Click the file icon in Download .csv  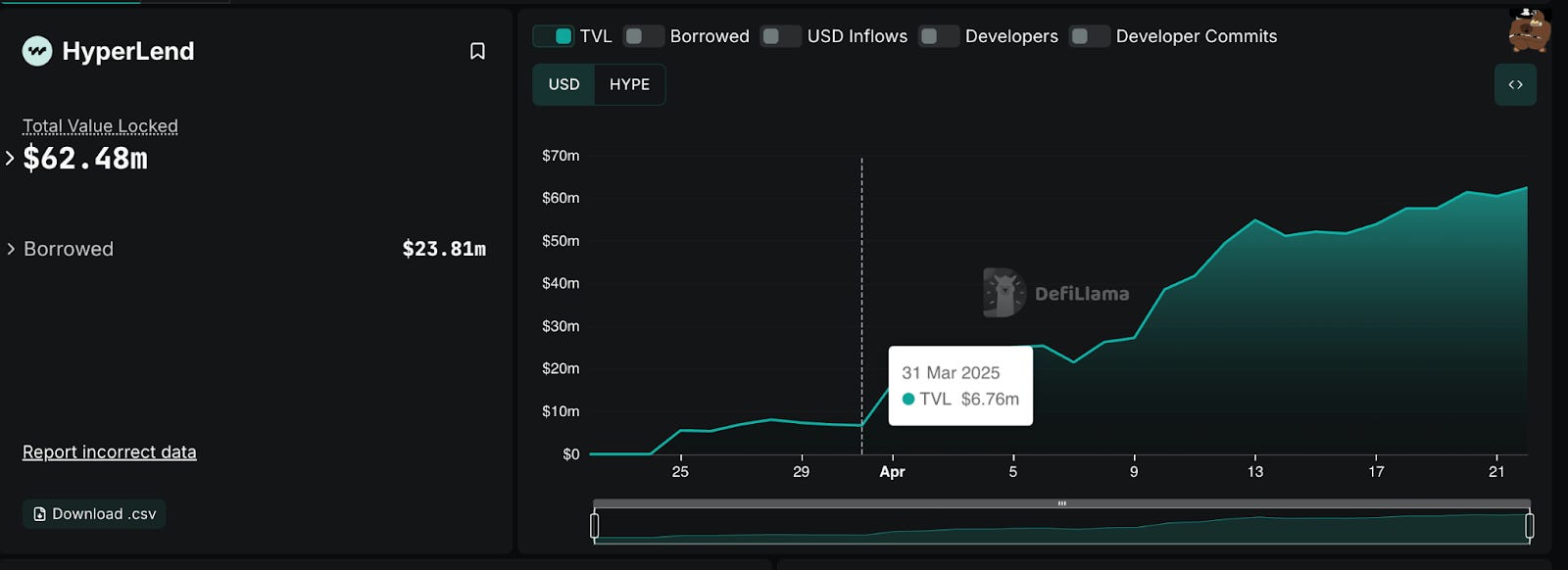coord(39,514)
